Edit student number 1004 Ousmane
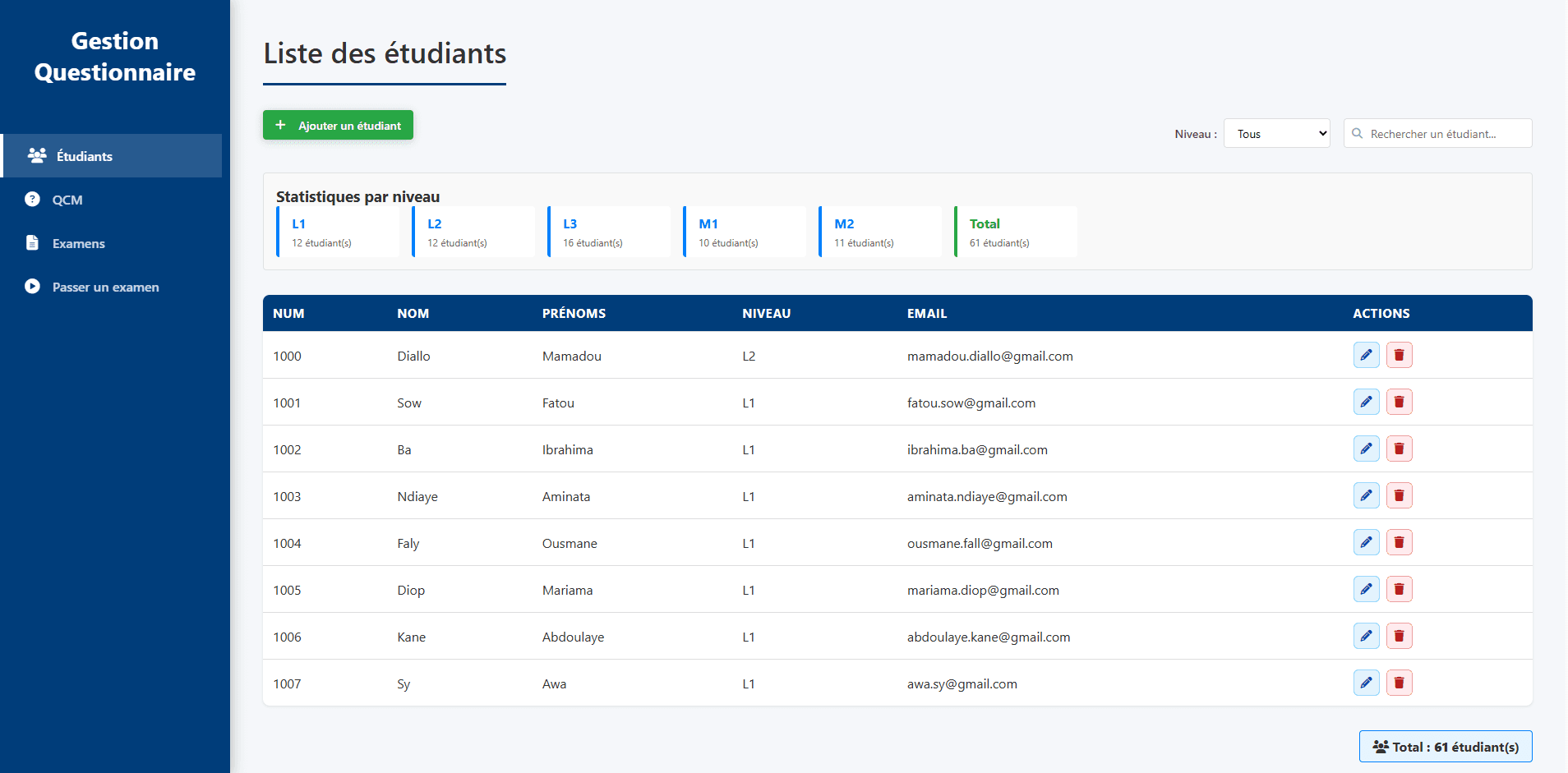 click(x=1366, y=542)
